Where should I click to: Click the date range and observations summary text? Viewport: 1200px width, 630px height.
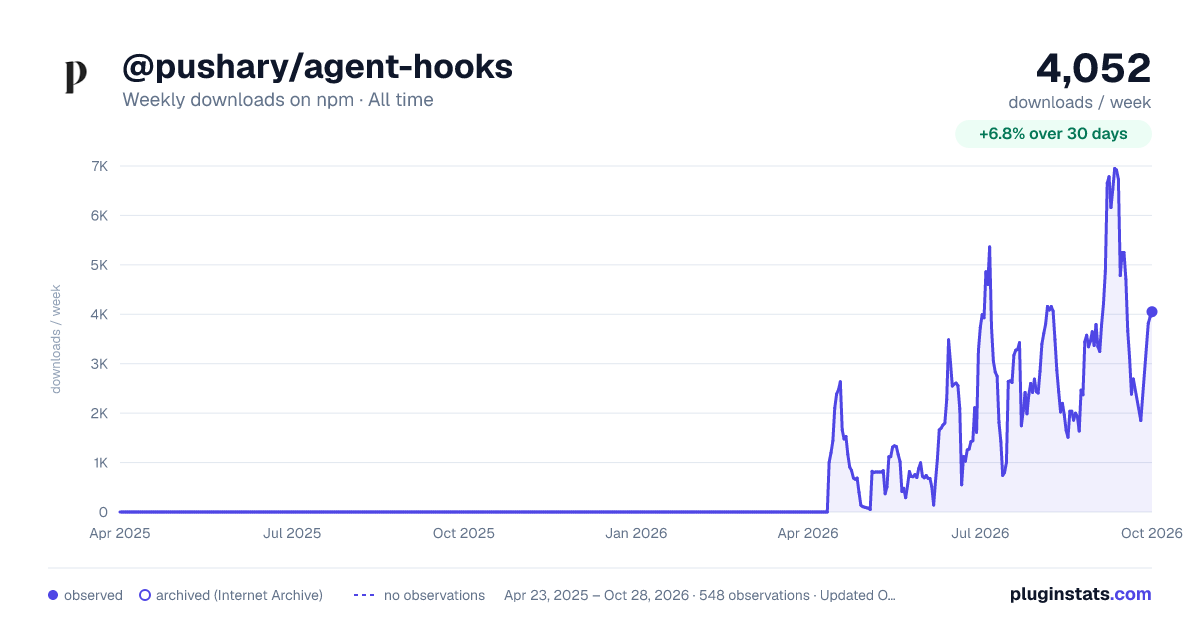700,595
